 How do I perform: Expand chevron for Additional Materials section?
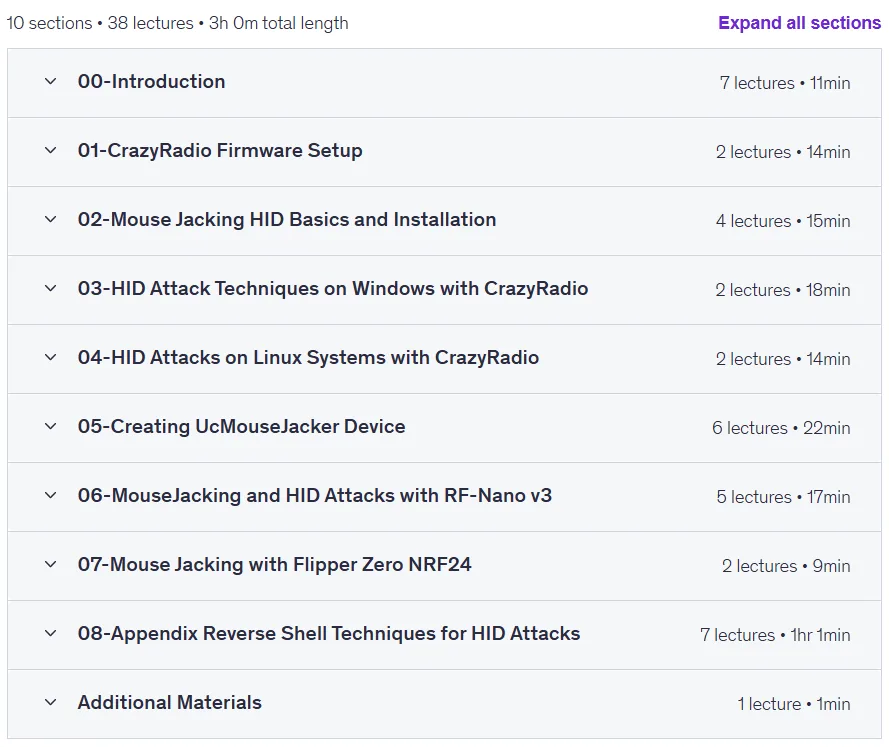[50, 702]
